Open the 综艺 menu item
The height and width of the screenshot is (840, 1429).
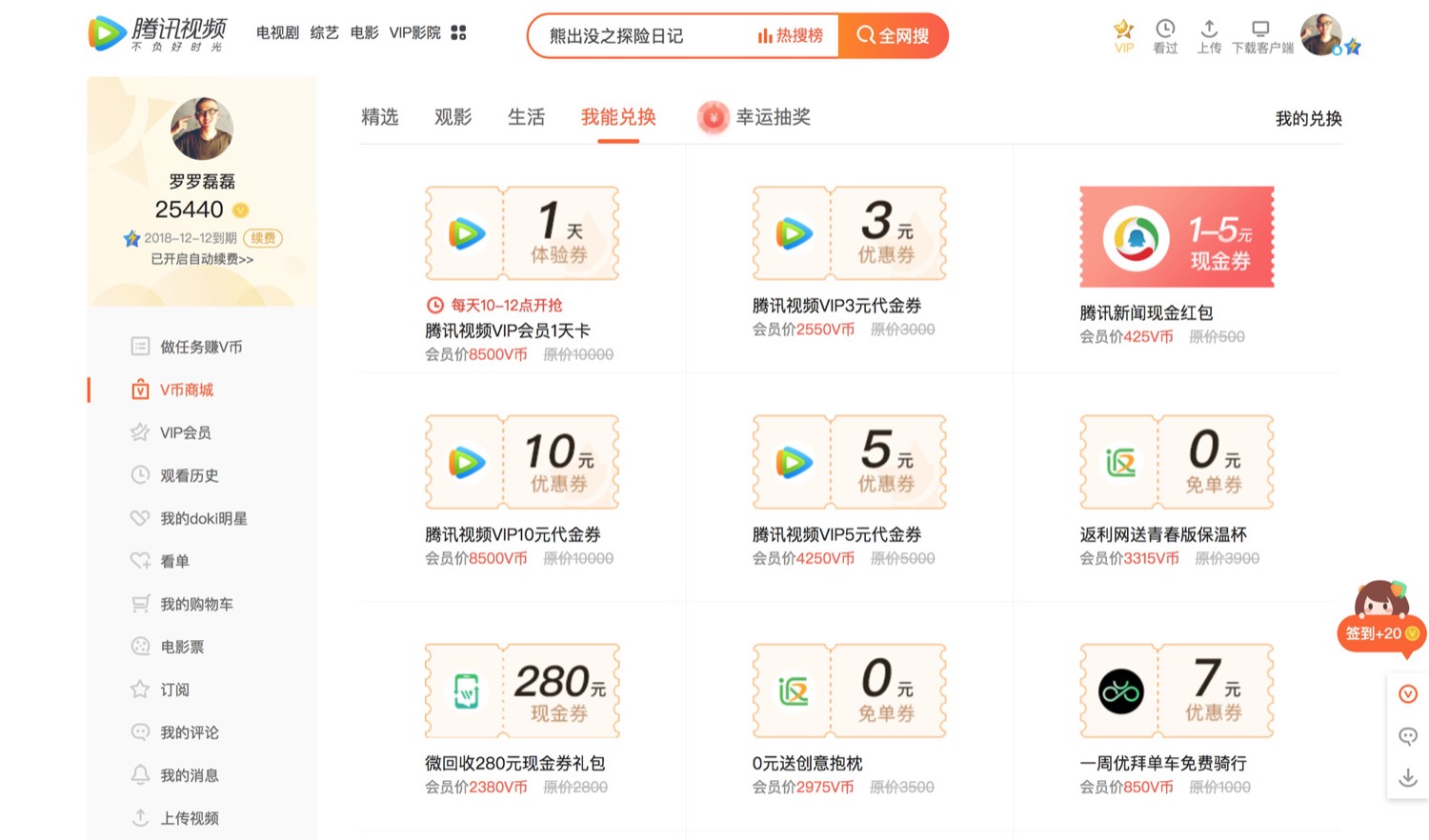(x=324, y=32)
